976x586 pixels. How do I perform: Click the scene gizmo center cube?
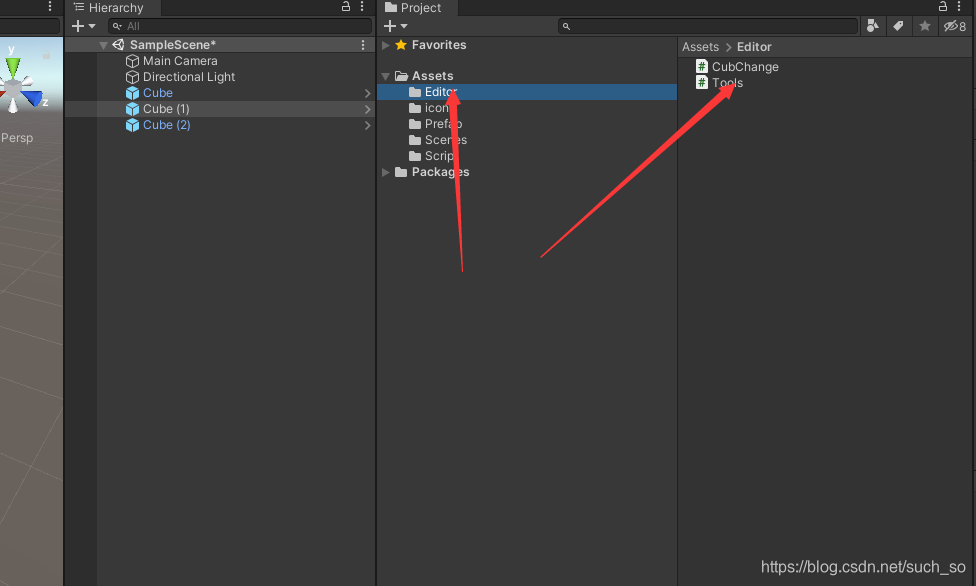14,88
